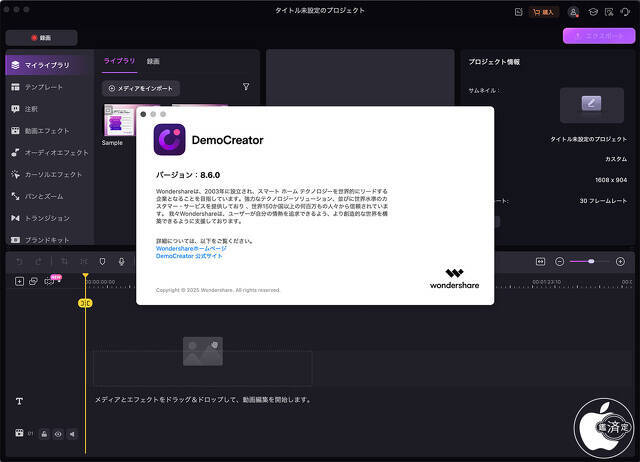
Task: Click the 1608 x 904 resolution value
Action: click(x=611, y=180)
